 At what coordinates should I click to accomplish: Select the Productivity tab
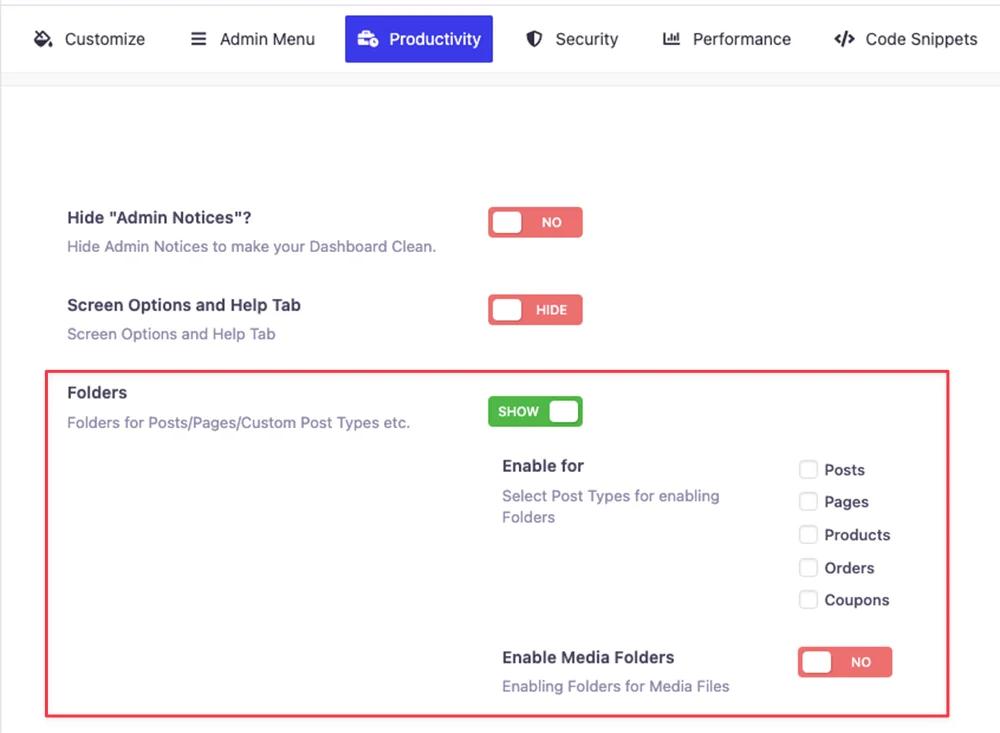click(419, 39)
